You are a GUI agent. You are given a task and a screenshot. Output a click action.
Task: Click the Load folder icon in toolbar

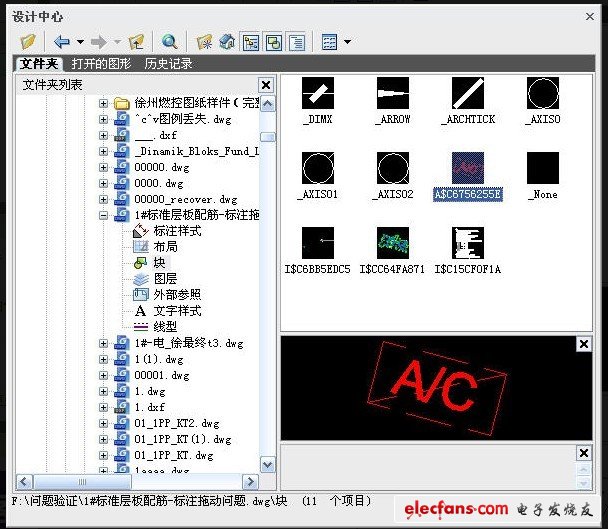[x=28, y=41]
